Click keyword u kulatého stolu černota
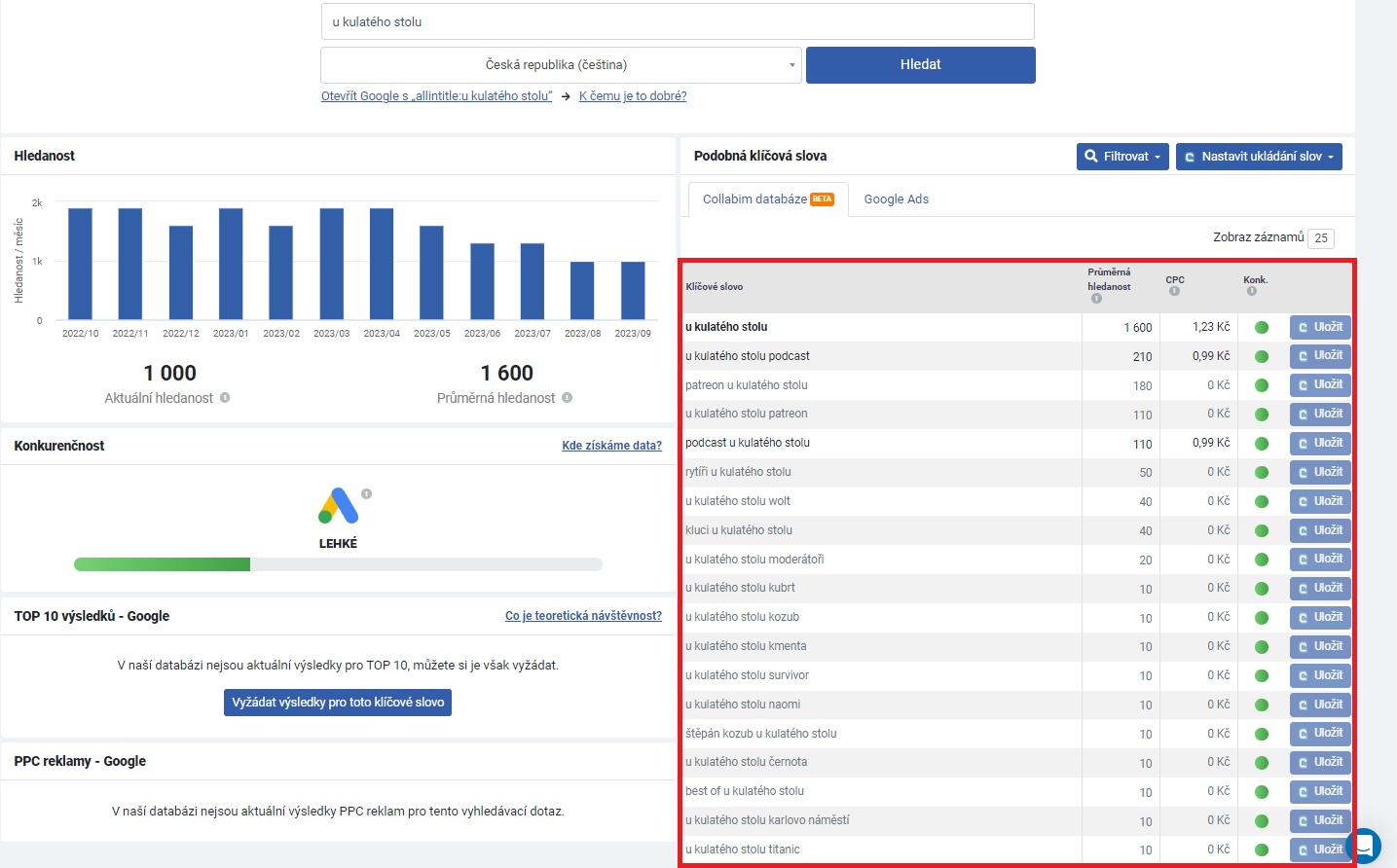 pos(746,762)
